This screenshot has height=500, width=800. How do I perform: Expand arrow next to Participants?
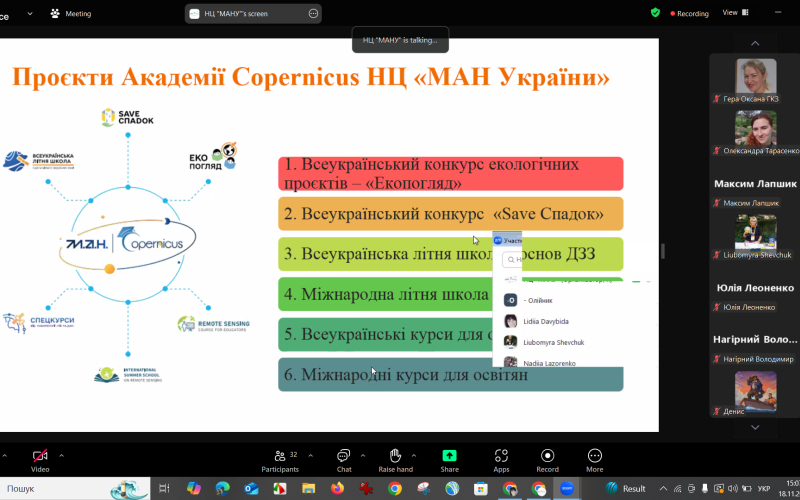click(310, 455)
